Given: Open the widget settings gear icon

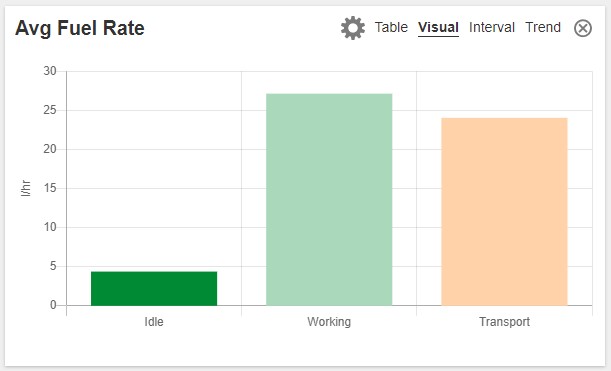Looking at the screenshot, I should click(x=353, y=28).
